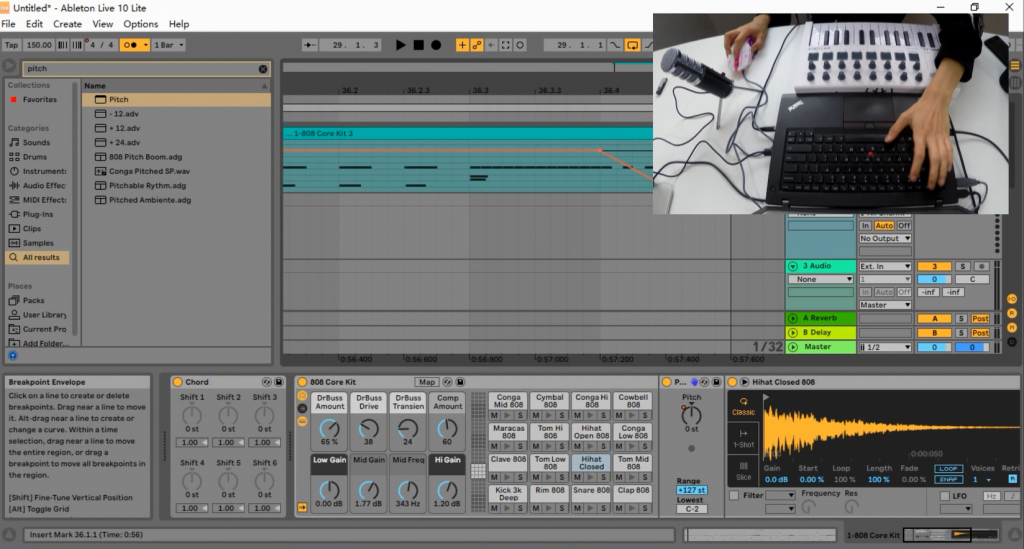
Task: Toggle Hihat Closed 808 device activator
Action: 732,382
